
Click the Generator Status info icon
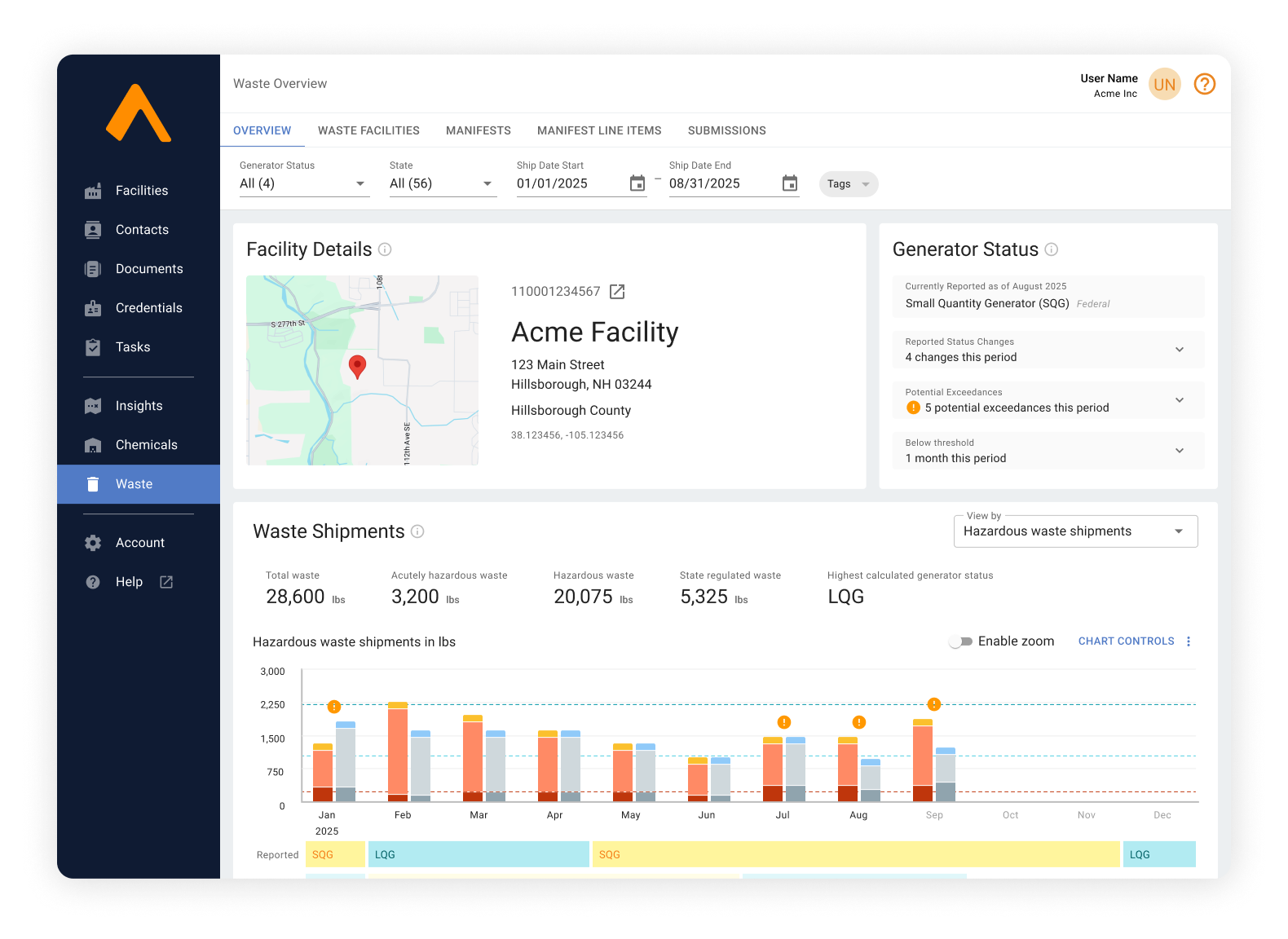click(x=1052, y=249)
